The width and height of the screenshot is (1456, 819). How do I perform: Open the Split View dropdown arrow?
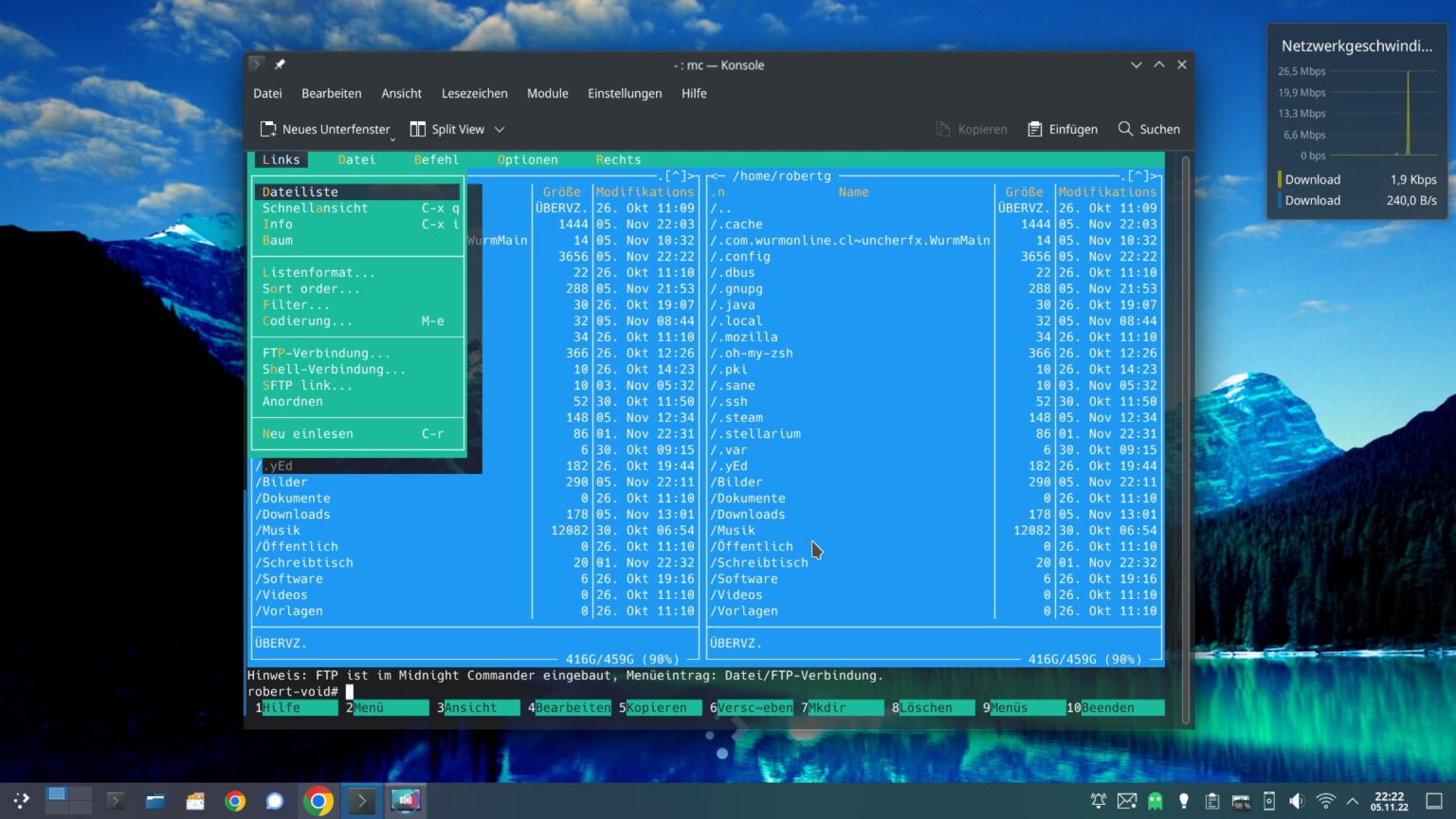point(500,129)
